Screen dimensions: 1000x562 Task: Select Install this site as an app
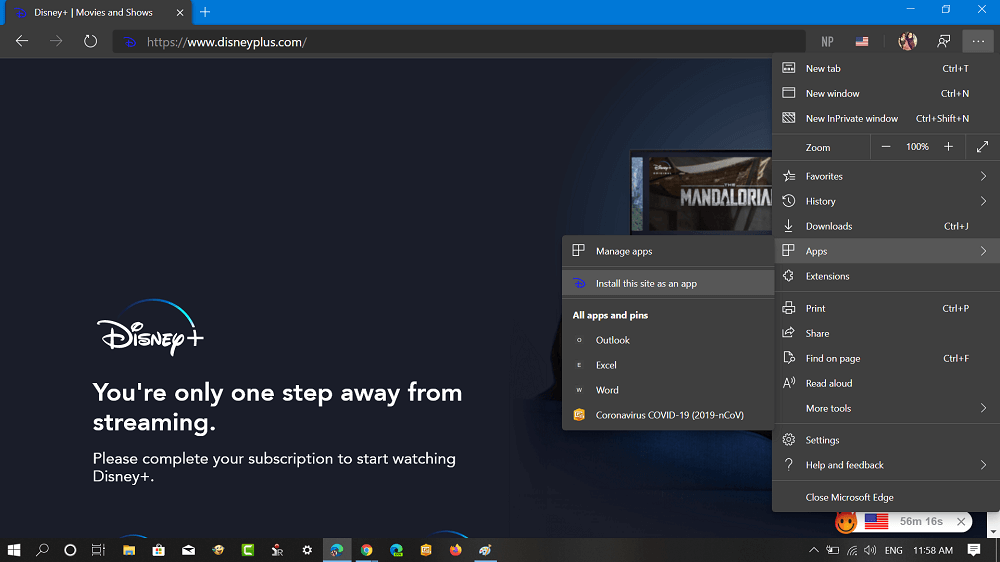tap(668, 283)
